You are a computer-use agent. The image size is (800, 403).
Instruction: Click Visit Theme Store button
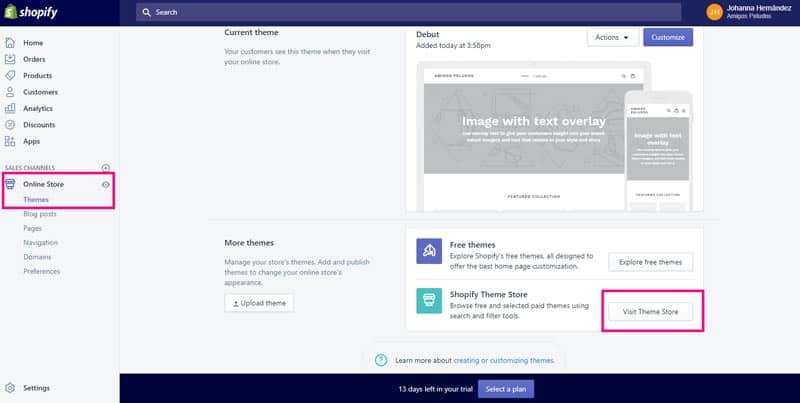651,311
